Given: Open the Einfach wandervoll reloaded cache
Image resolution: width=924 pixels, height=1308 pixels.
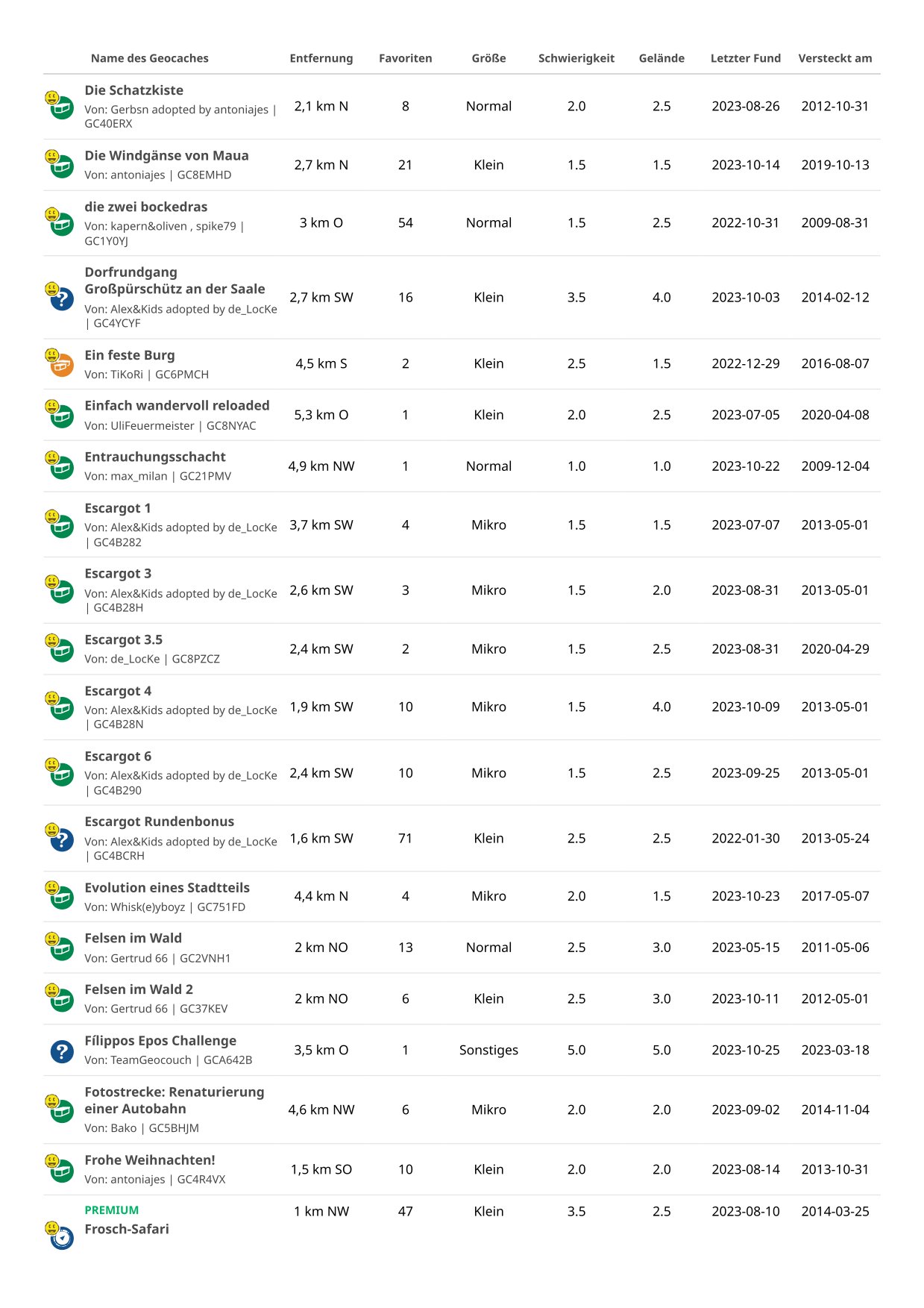Looking at the screenshot, I should point(177,406).
